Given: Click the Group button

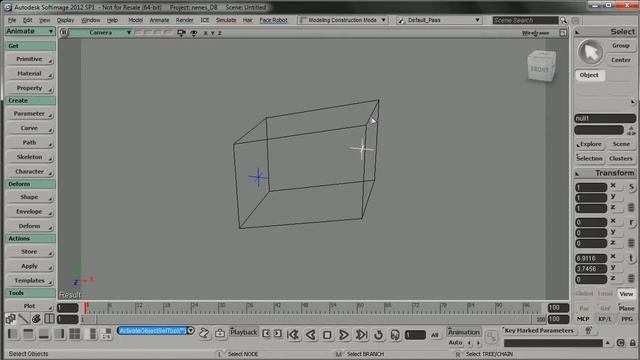Looking at the screenshot, I should [620, 46].
